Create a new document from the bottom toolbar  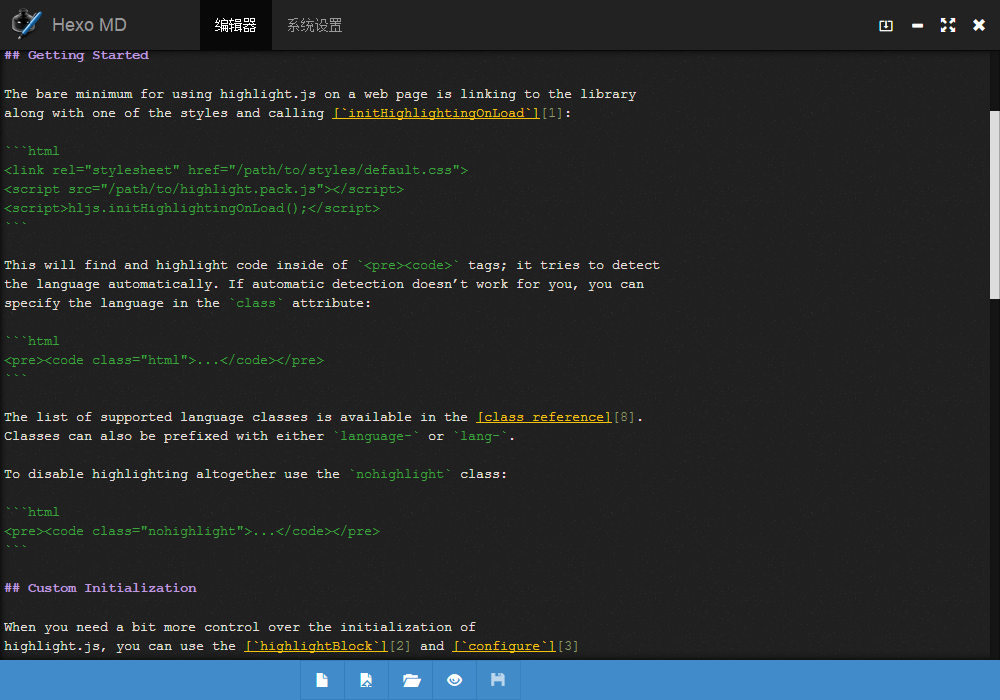click(x=322, y=680)
